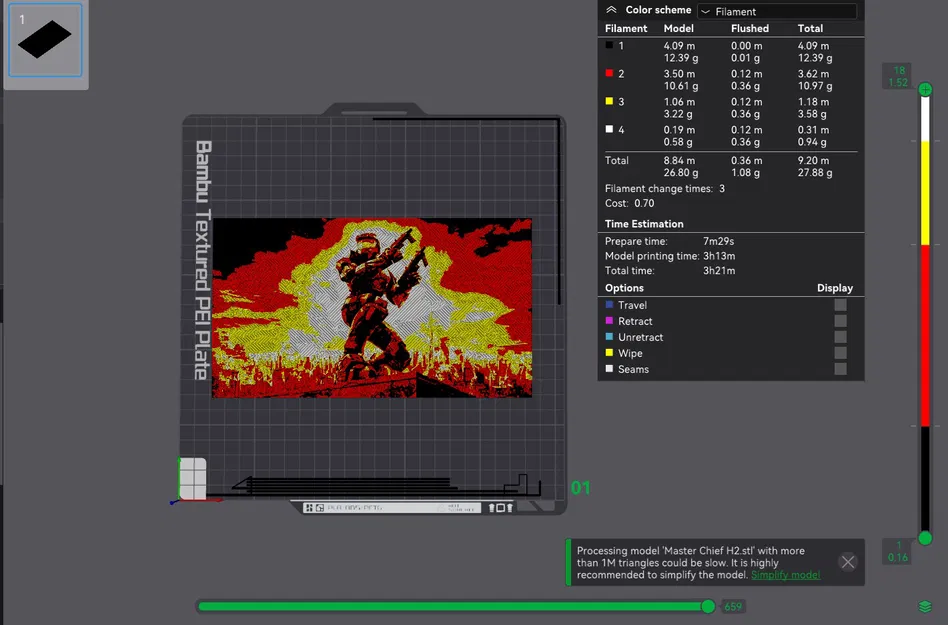Click the yellow swatch for Filament 3
Screen dimensions: 948x625
(609, 101)
